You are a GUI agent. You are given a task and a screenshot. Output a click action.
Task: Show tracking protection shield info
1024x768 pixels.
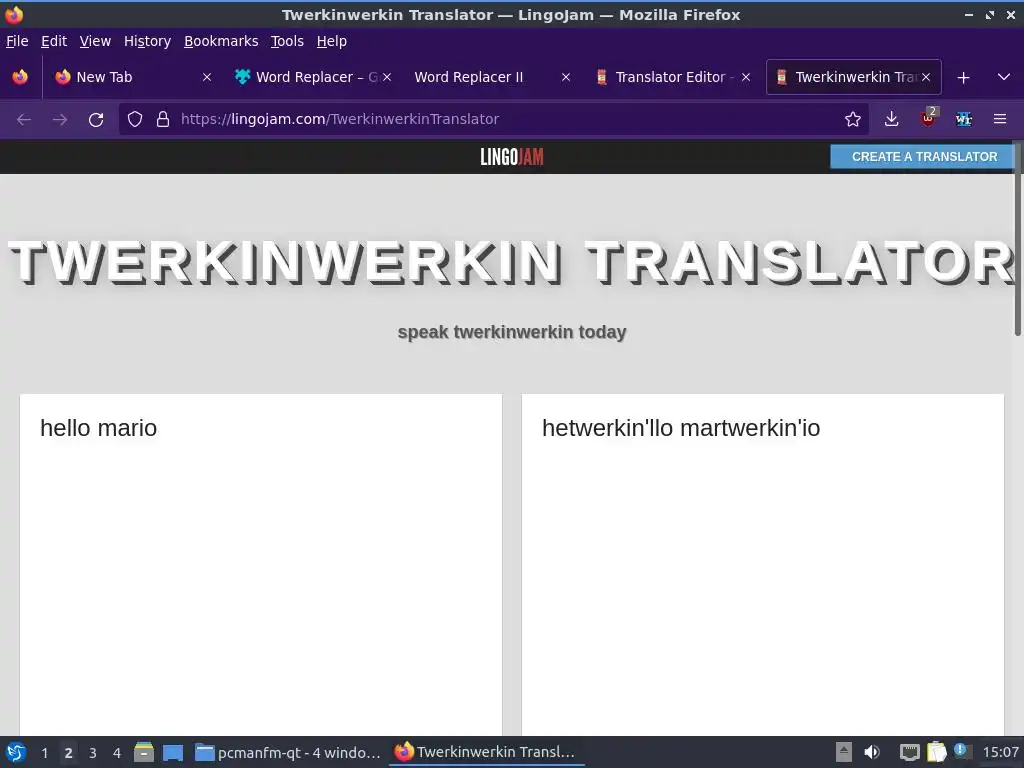tap(135, 120)
